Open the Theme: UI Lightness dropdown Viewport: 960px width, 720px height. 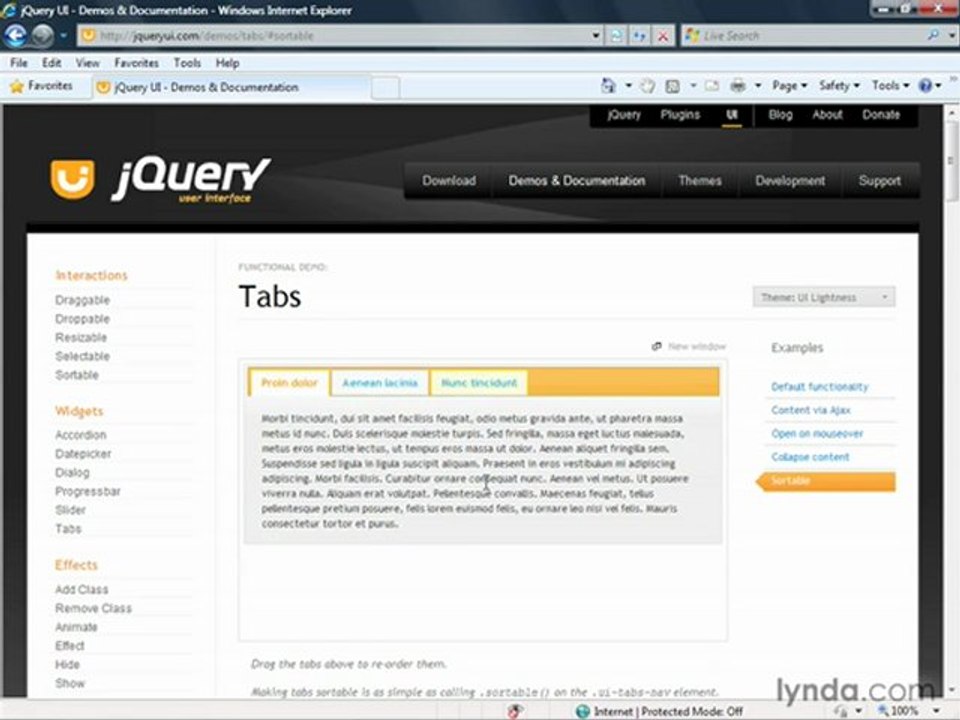click(x=823, y=297)
